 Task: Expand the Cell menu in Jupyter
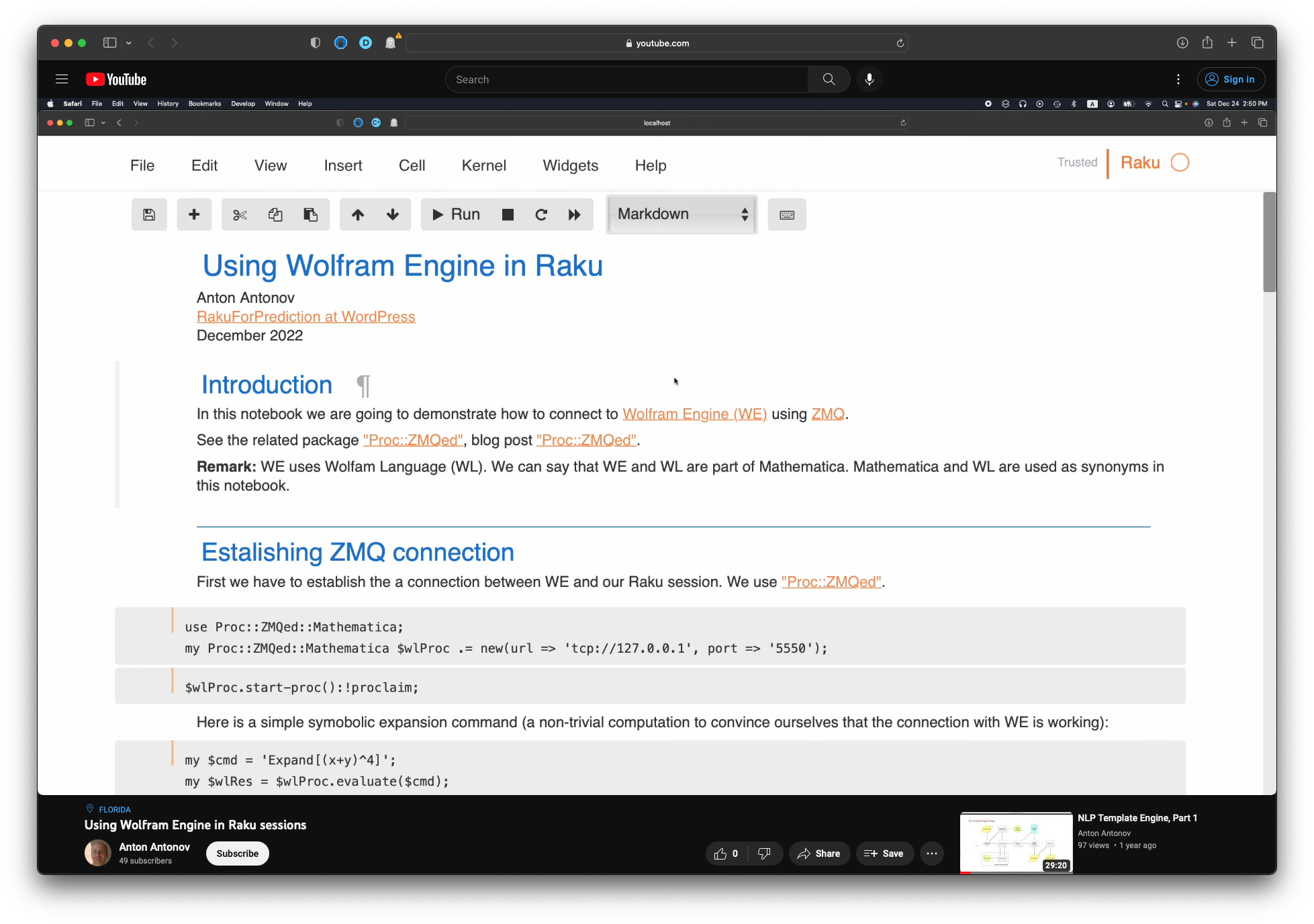[x=411, y=165]
